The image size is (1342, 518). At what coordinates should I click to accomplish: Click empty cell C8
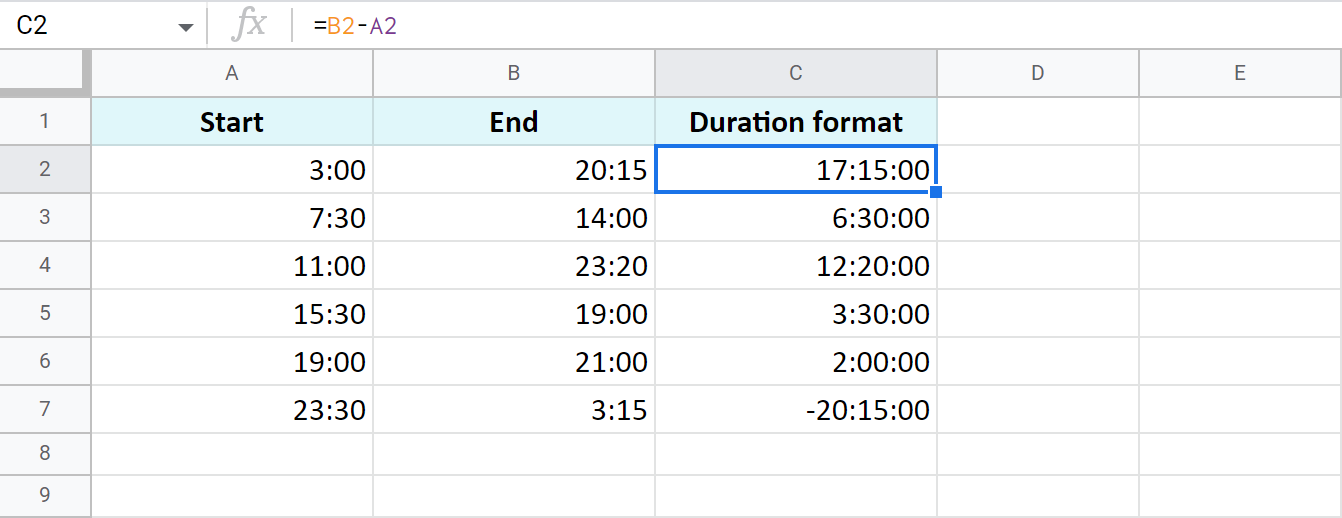pyautogui.click(x=796, y=453)
